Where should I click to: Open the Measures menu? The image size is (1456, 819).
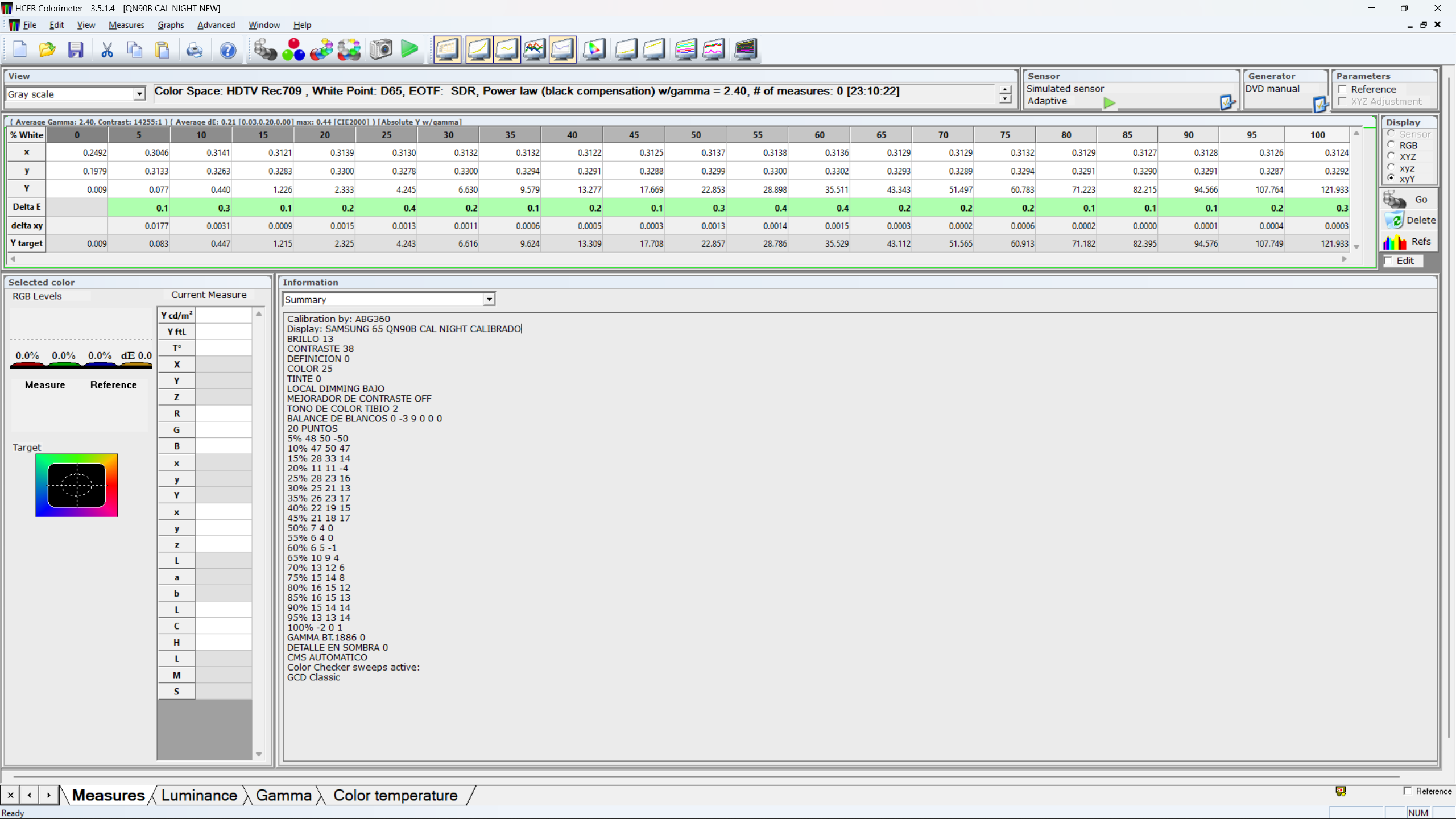126,25
